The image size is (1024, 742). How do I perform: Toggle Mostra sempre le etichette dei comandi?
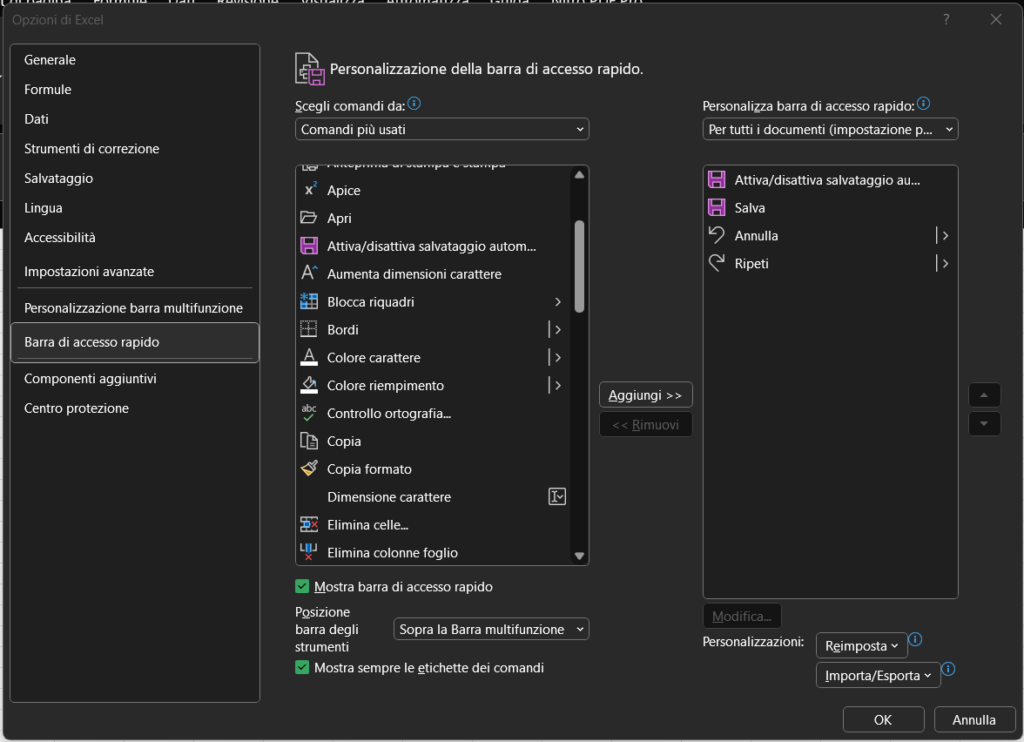302,667
